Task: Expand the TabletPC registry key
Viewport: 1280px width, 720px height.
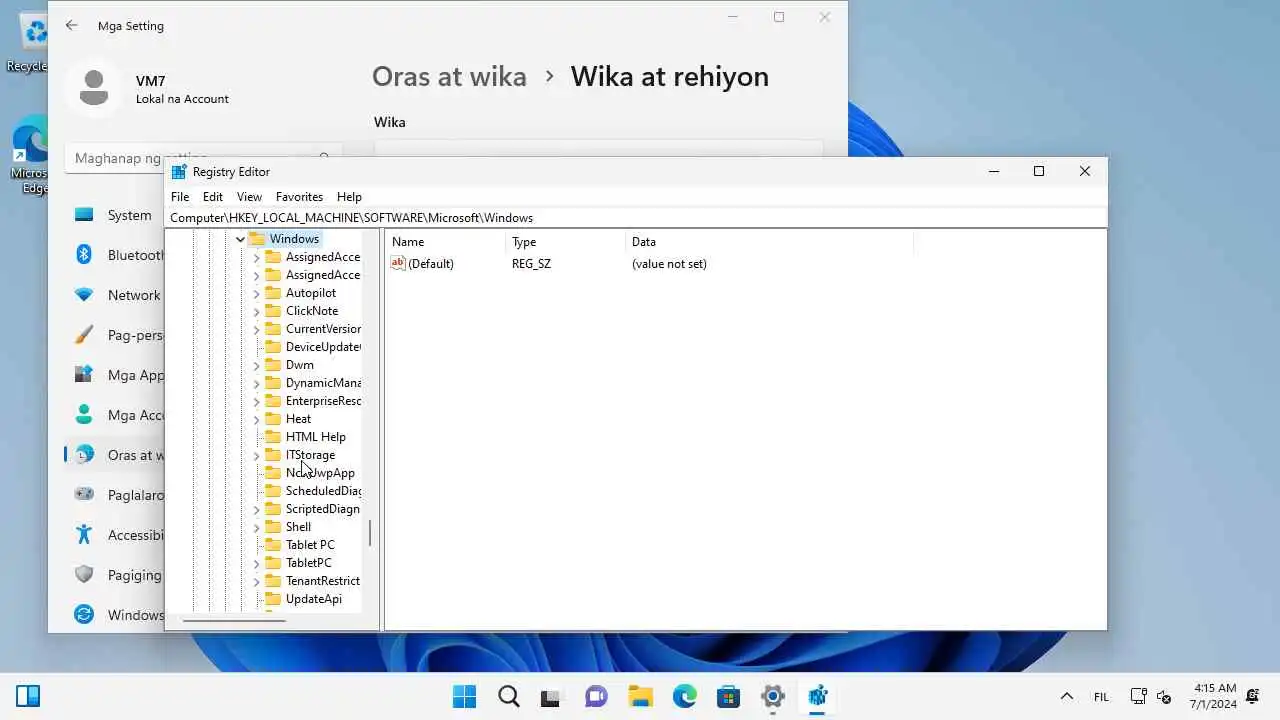Action: pyautogui.click(x=256, y=563)
